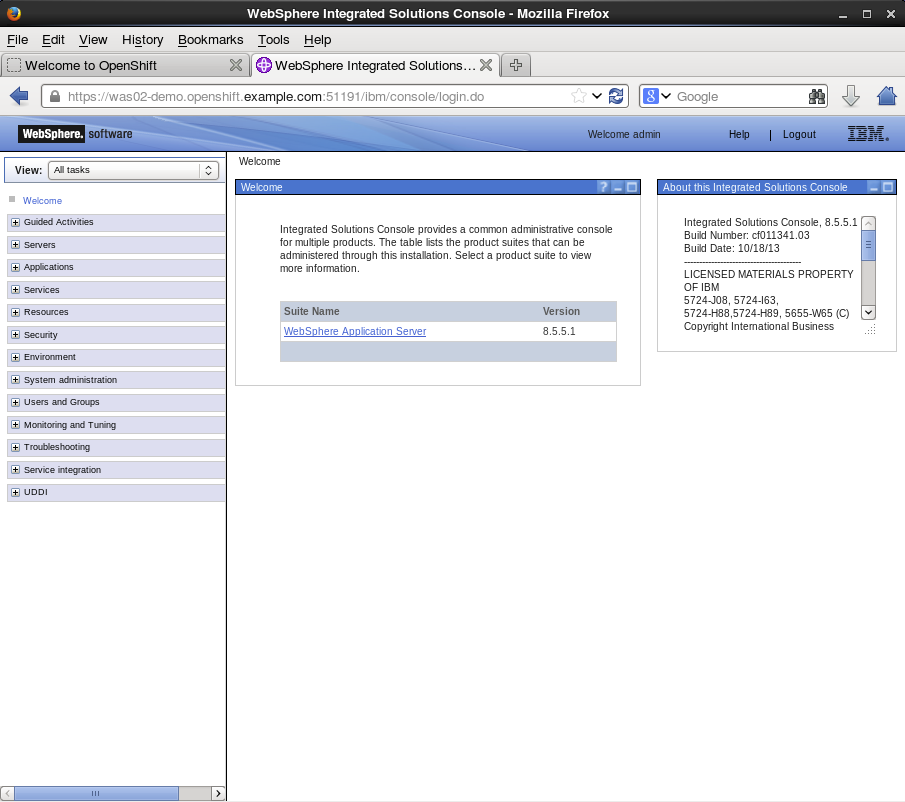Click the Google search input field
Viewport: 905px width, 802px height.
(x=741, y=96)
